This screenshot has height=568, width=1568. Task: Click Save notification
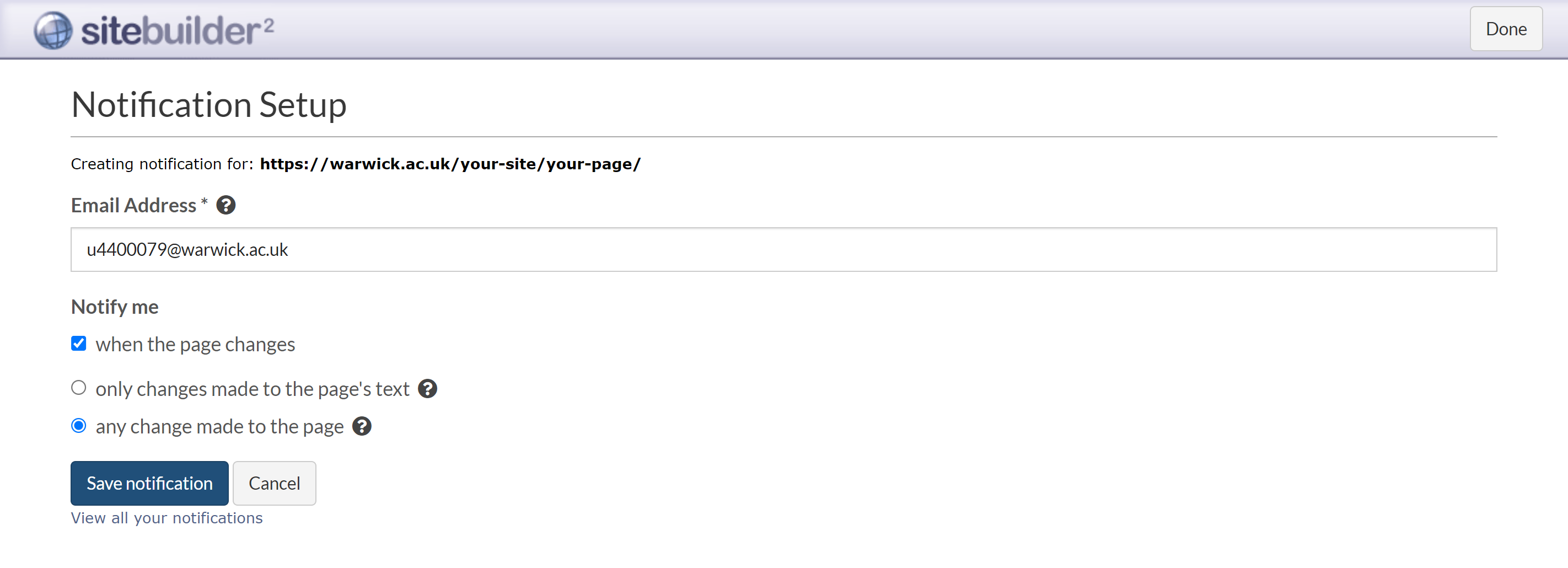149,483
